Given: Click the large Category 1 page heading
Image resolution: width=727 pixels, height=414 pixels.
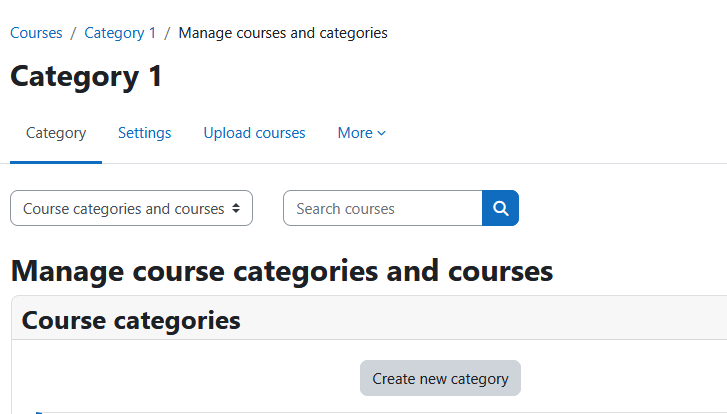Looking at the screenshot, I should coord(86,76).
